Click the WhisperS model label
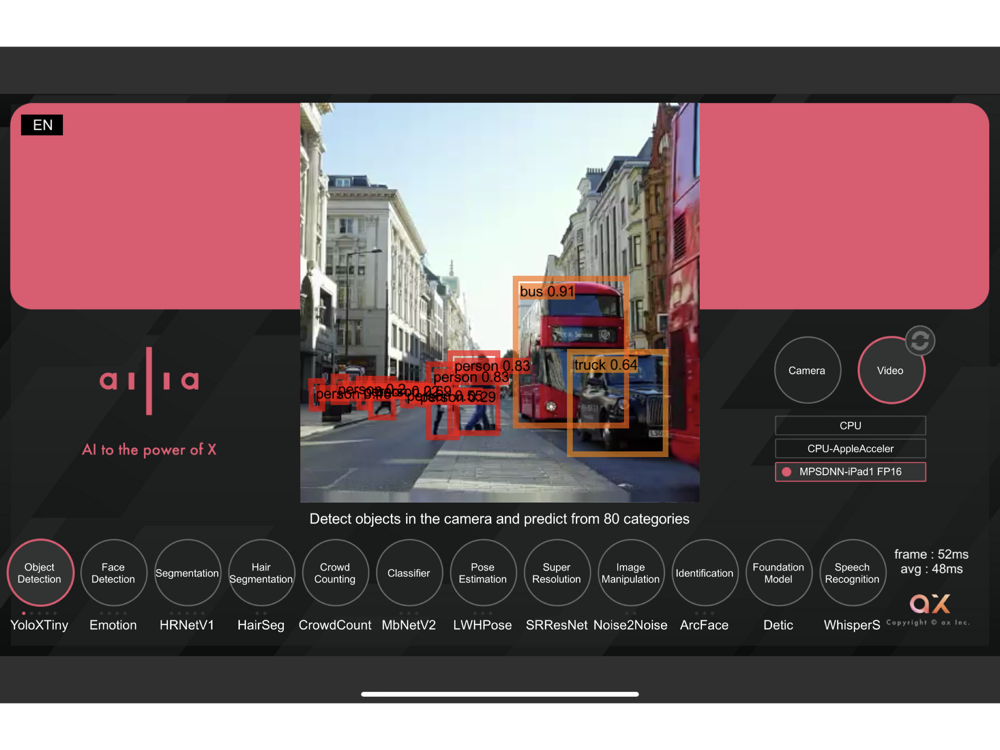Viewport: 1000px width, 750px height. point(852,625)
